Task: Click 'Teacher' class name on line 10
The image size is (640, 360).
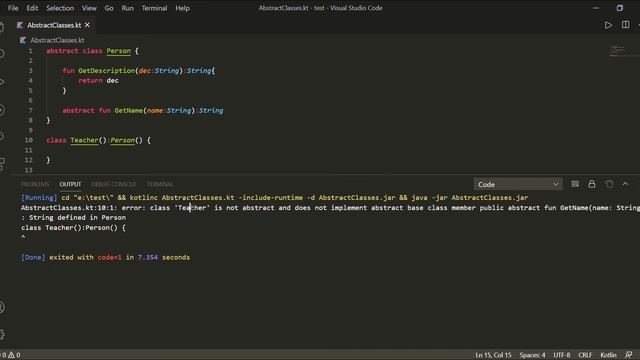Action: coord(84,140)
